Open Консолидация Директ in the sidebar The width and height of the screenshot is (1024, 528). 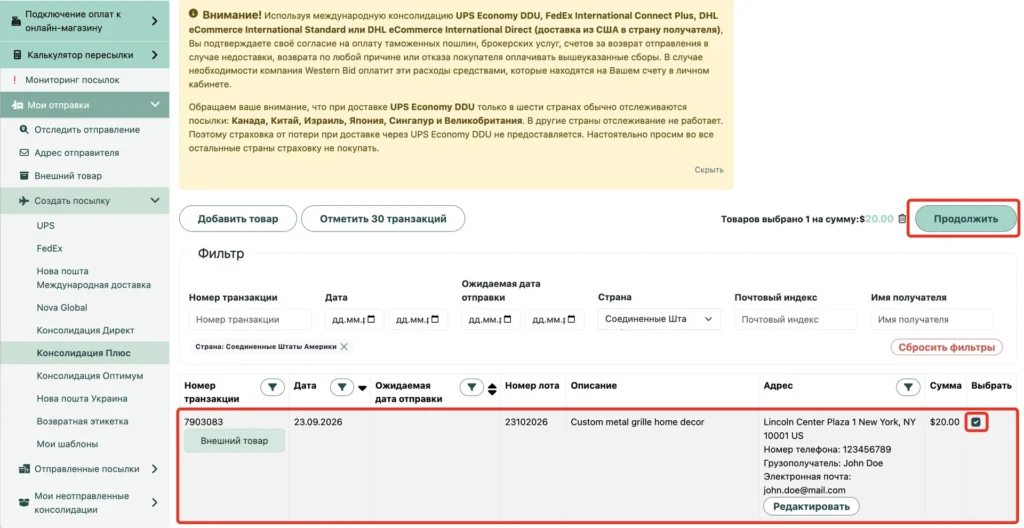[86, 330]
